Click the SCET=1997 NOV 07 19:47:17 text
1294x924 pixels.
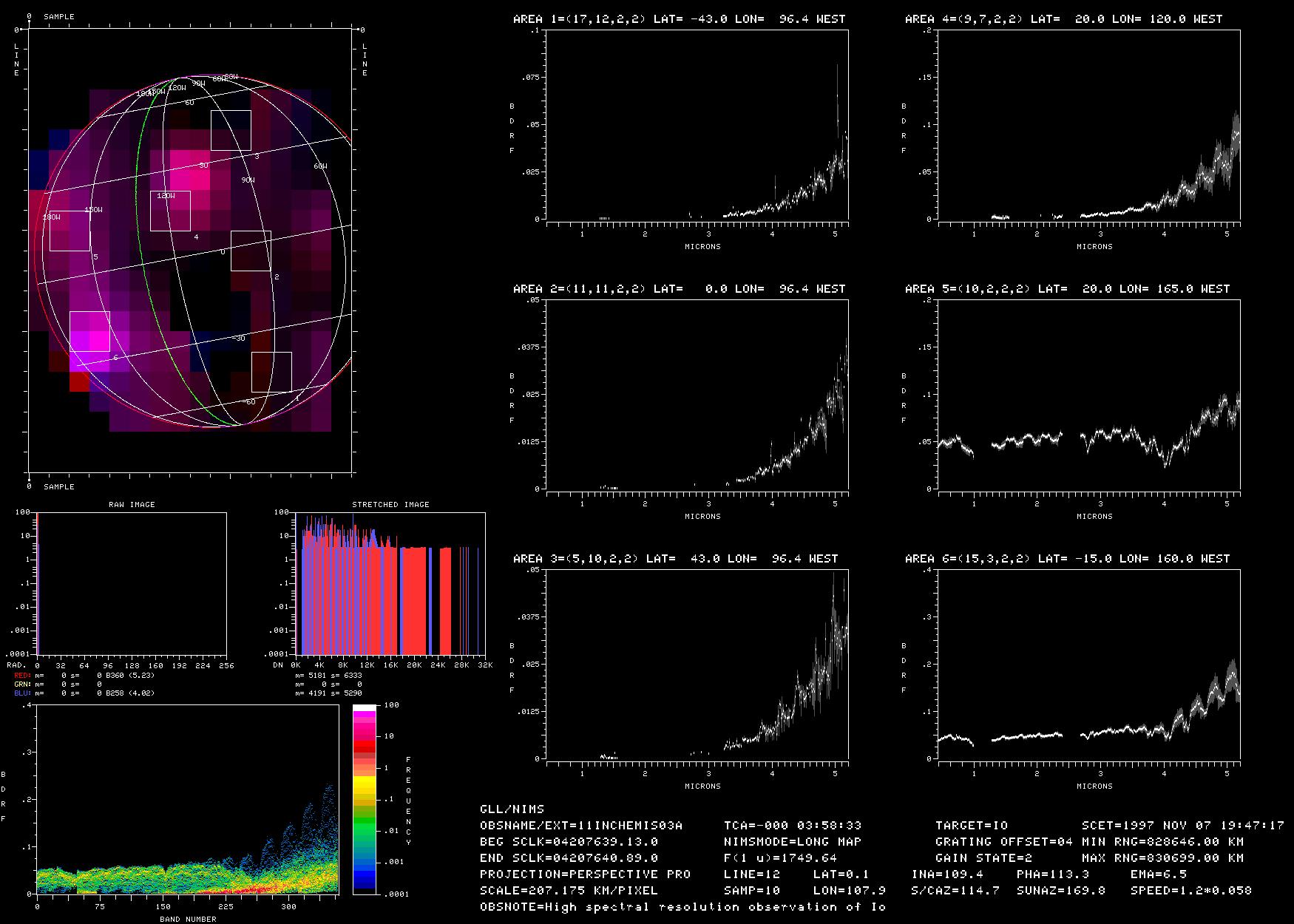[x=1183, y=826]
